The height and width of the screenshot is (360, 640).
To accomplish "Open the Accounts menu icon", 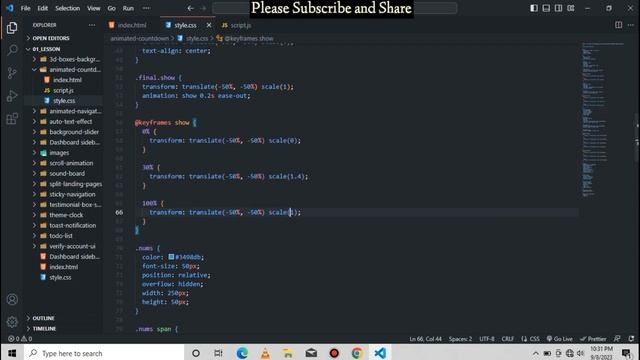I will (12, 299).
